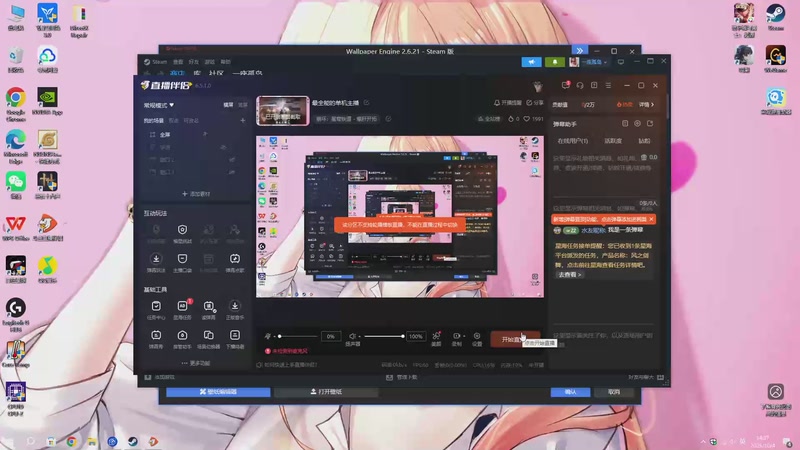This screenshot has height=450, width=800.
Task: Open the 场景切换器 scene switcher tool
Action: 209,339
